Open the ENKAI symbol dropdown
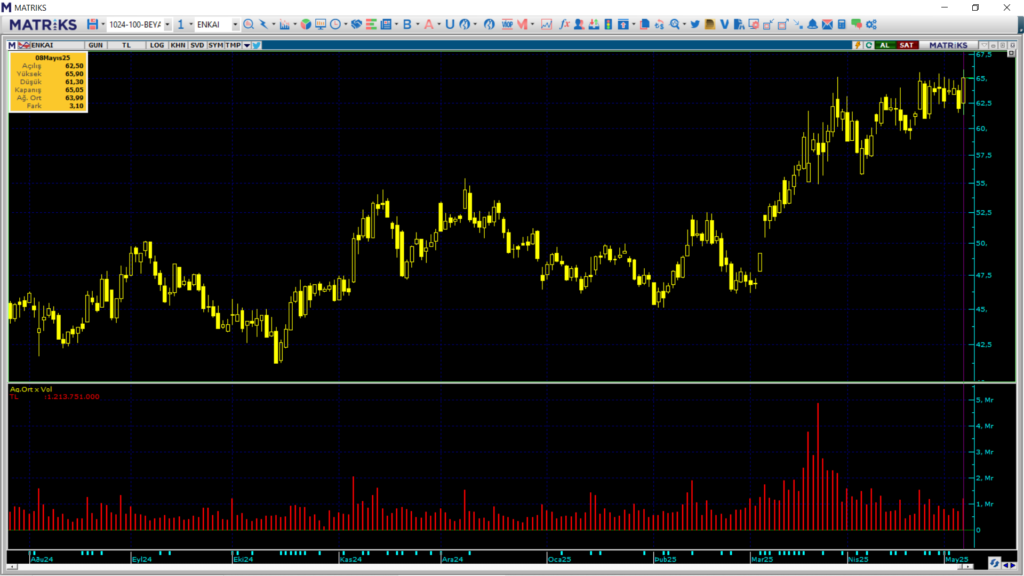The width and height of the screenshot is (1024, 576). pos(235,24)
